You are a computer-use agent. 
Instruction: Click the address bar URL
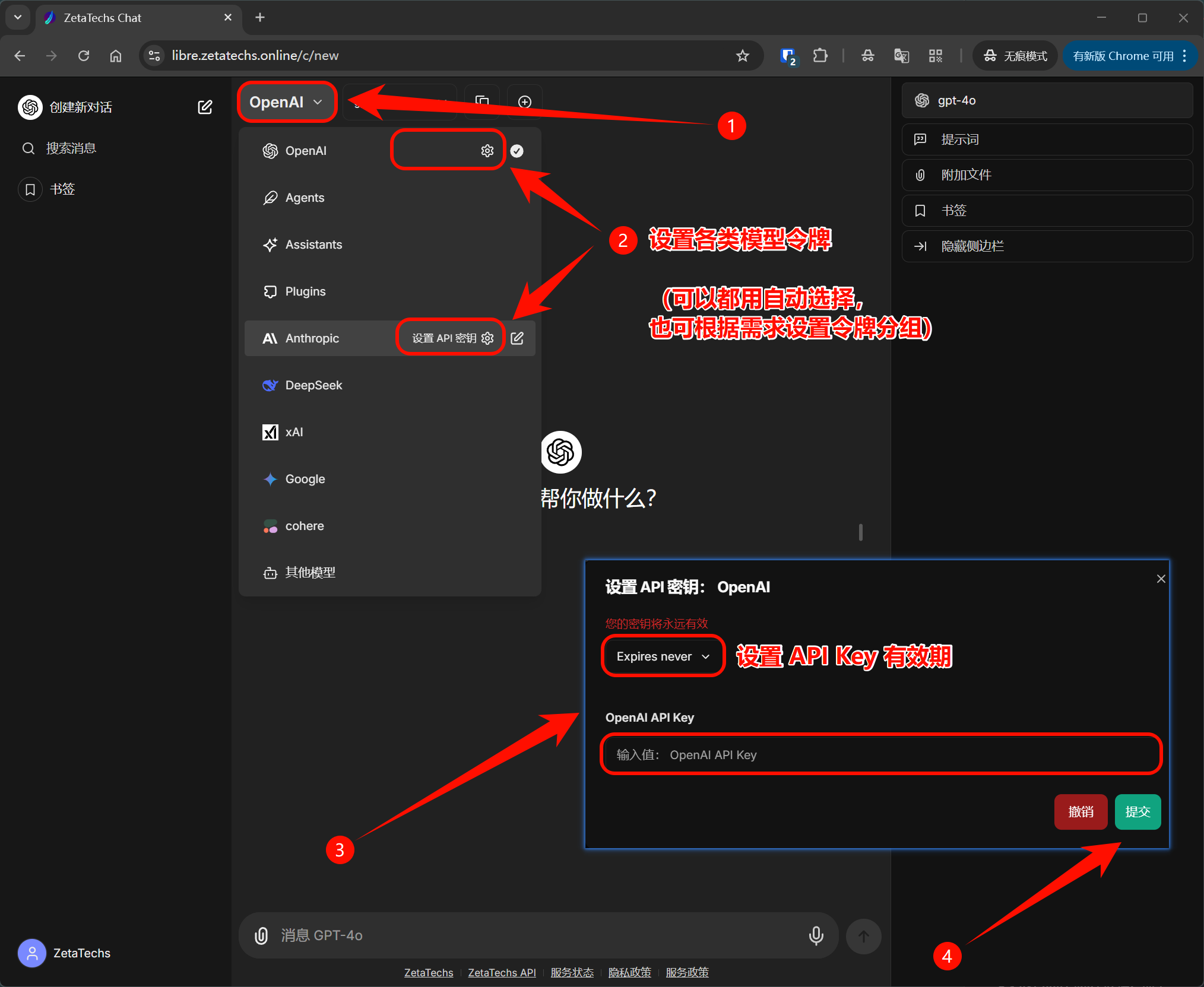[x=255, y=56]
